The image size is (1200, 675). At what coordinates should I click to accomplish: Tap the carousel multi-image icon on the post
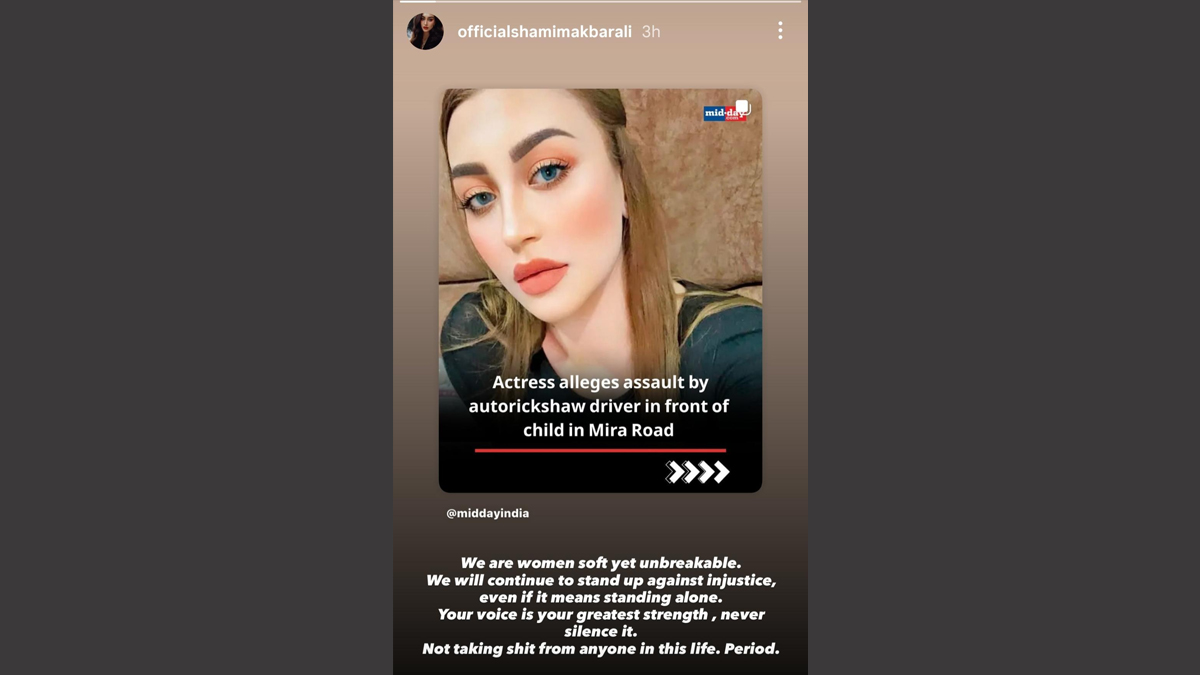(x=743, y=108)
